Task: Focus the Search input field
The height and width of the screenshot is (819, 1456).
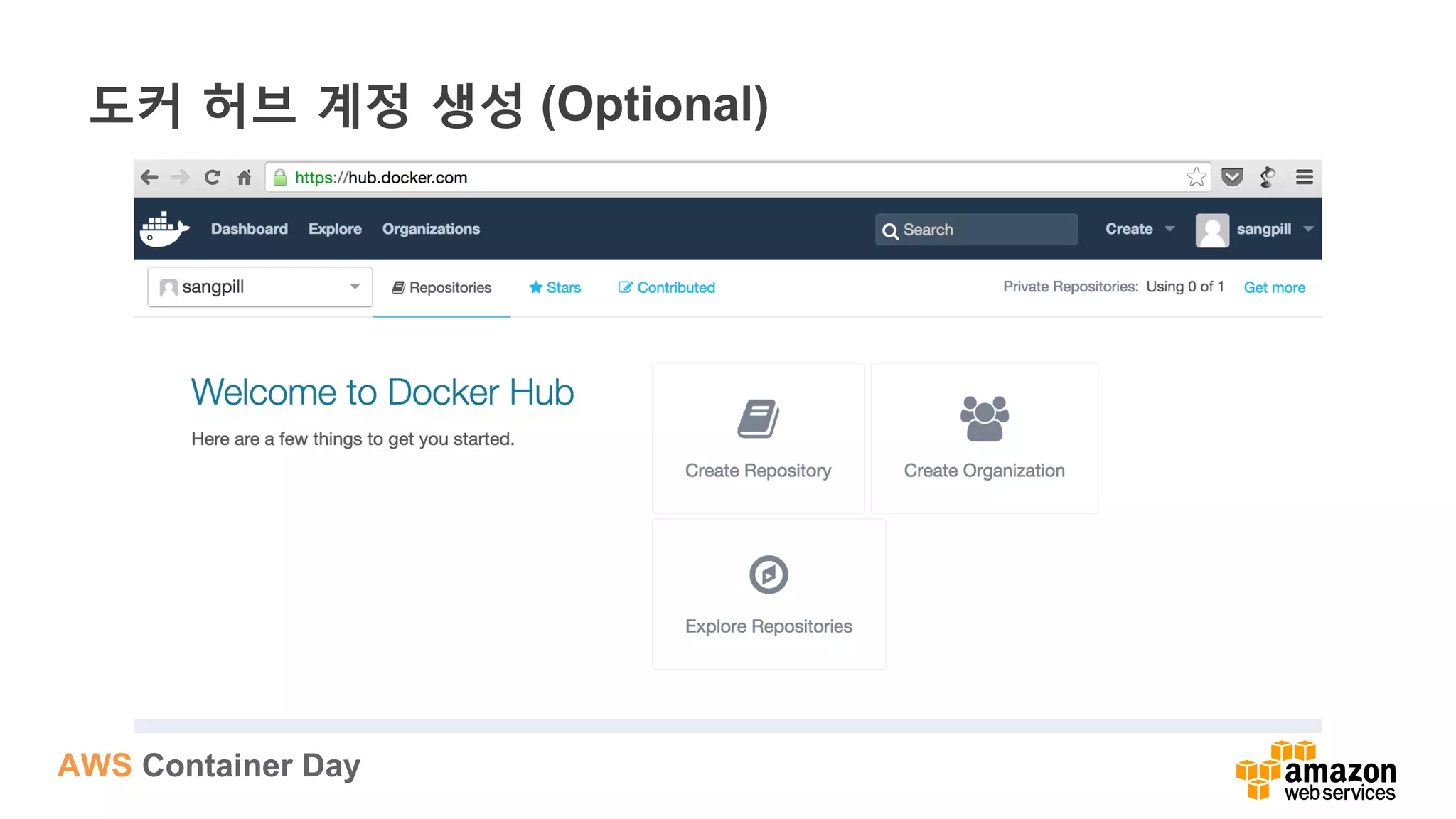Action: [976, 230]
